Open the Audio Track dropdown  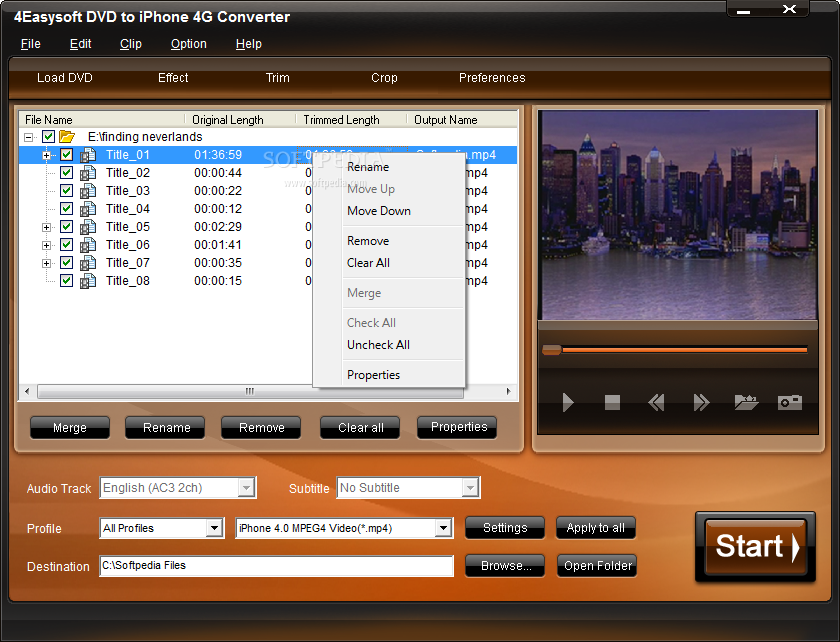pyautogui.click(x=246, y=488)
